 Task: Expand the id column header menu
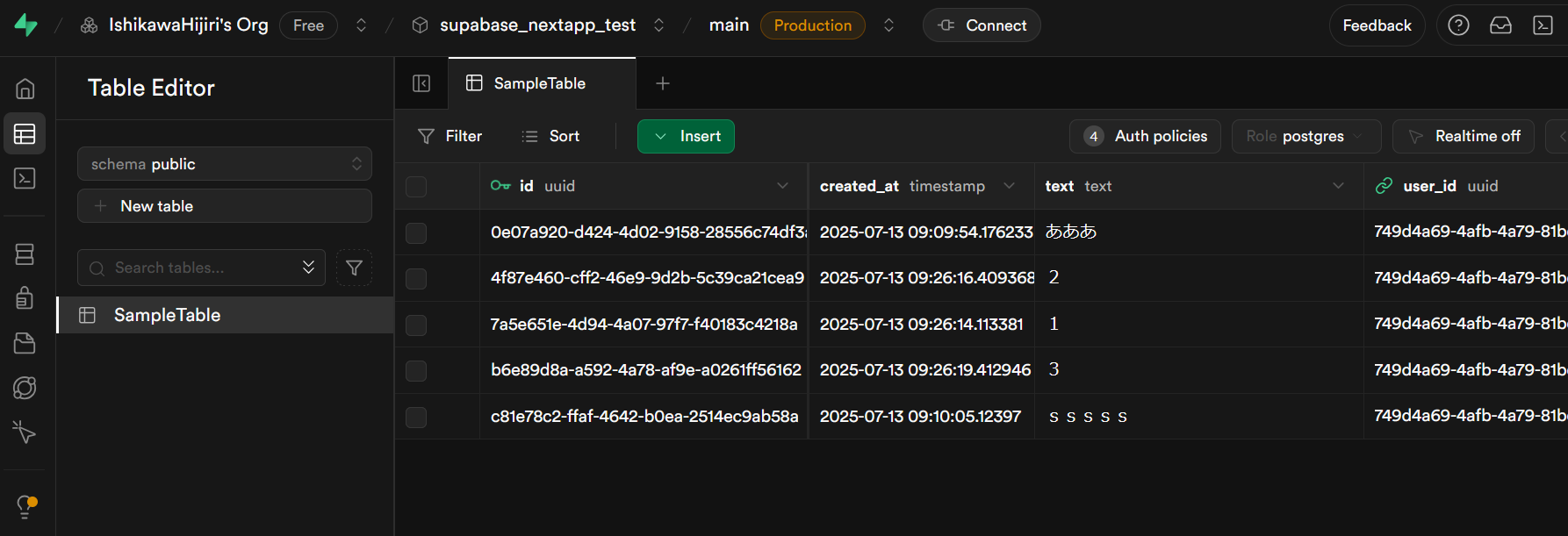click(x=782, y=186)
